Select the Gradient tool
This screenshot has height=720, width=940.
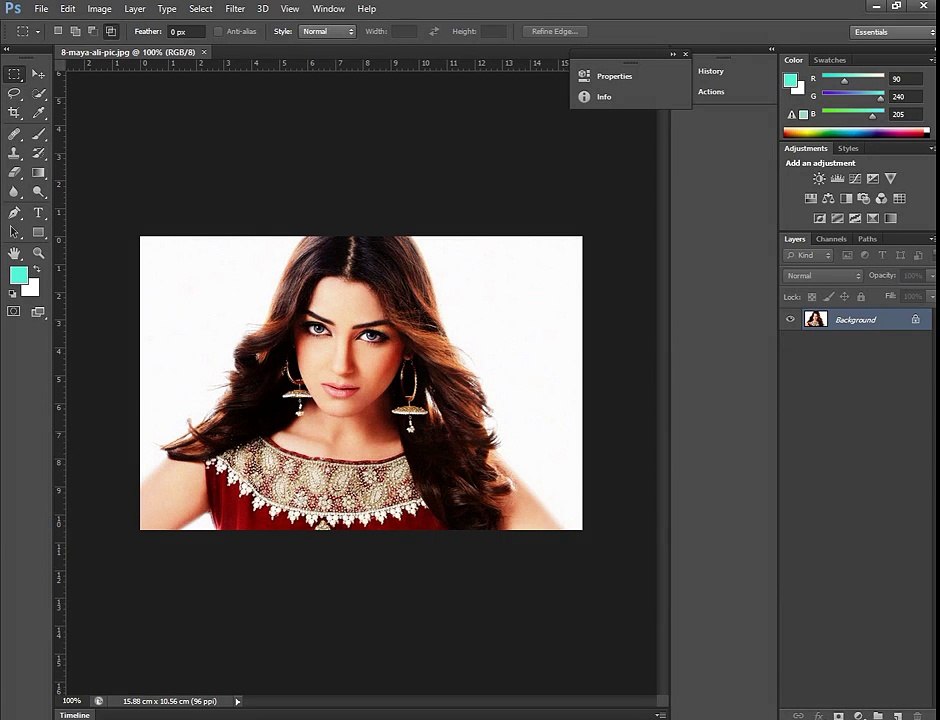click(x=38, y=173)
